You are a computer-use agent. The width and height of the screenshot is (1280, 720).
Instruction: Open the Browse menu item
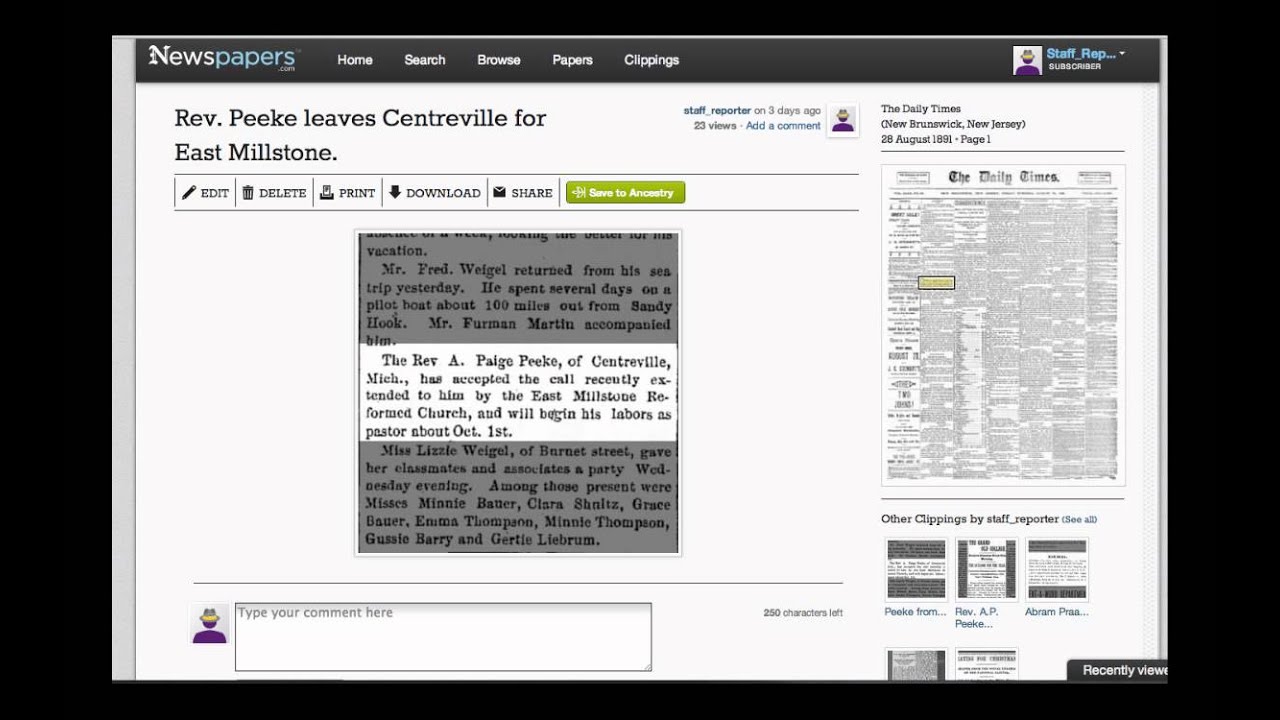tap(499, 60)
